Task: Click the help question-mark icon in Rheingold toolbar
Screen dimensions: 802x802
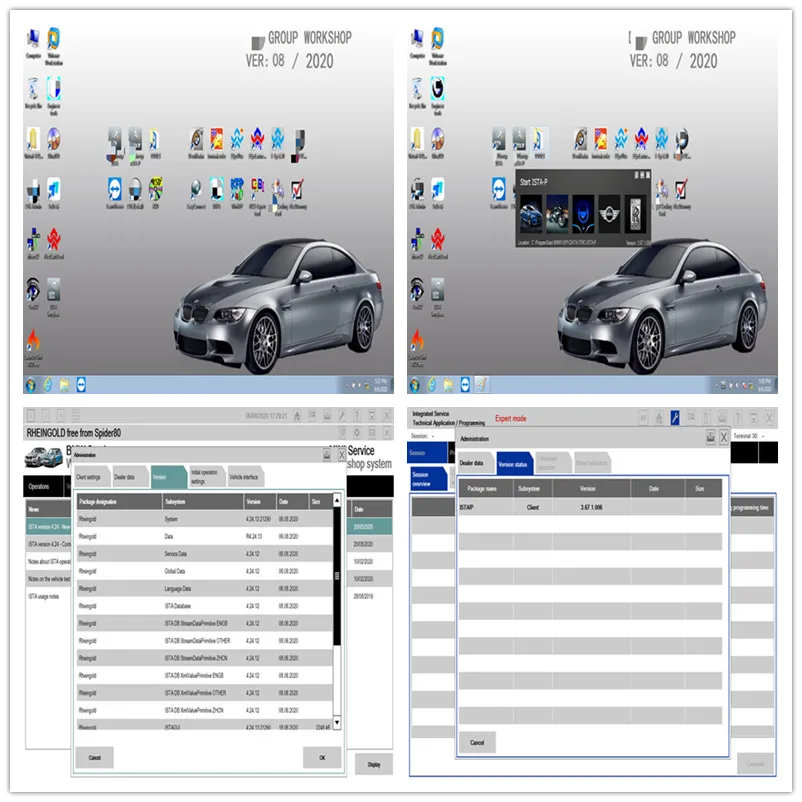Action: pos(357,415)
